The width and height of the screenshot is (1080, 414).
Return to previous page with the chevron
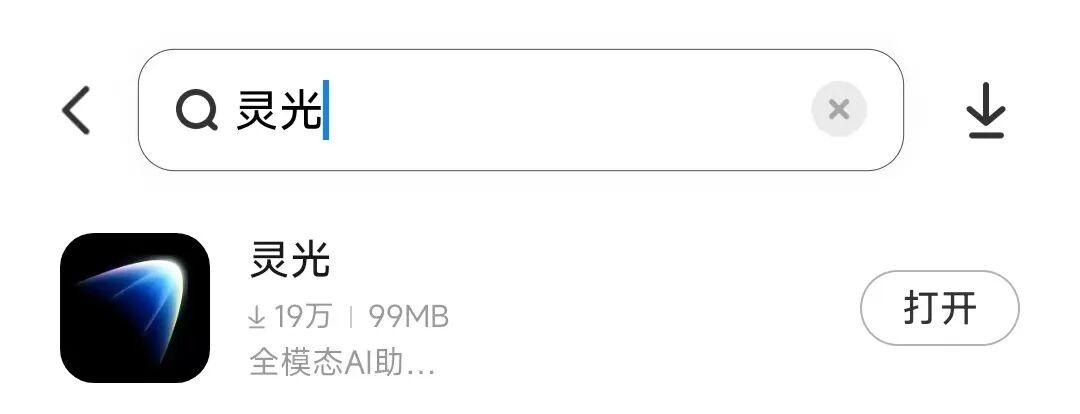tap(76, 110)
